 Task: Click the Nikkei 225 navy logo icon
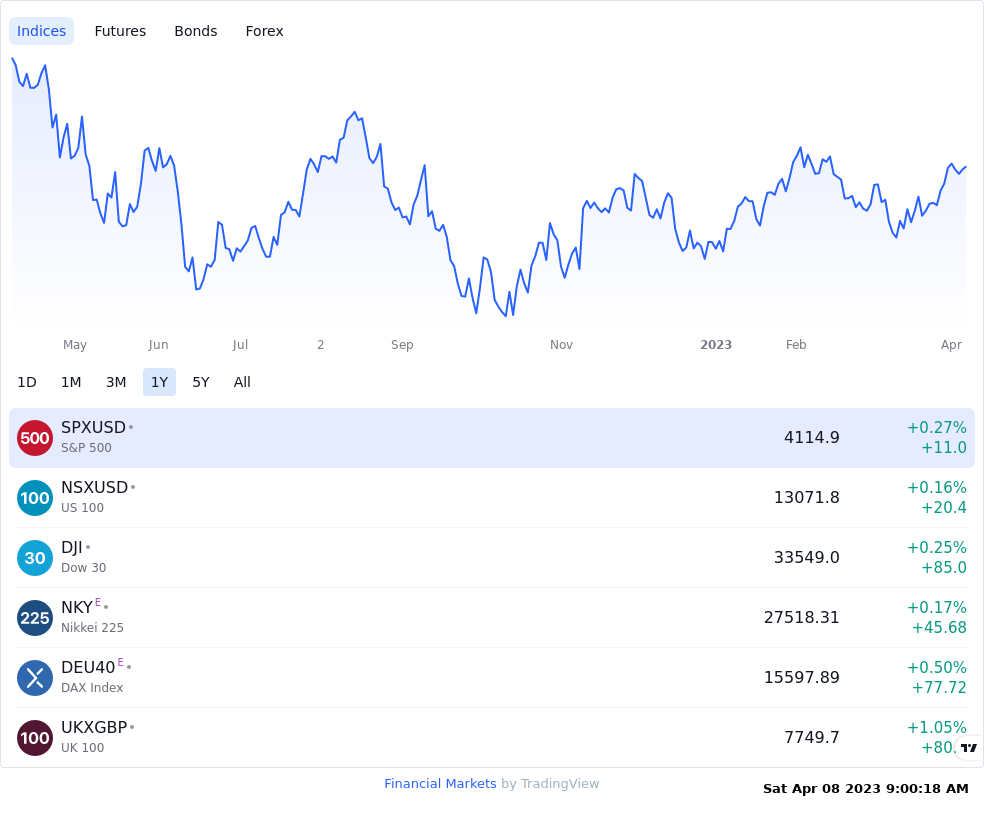tap(35, 618)
